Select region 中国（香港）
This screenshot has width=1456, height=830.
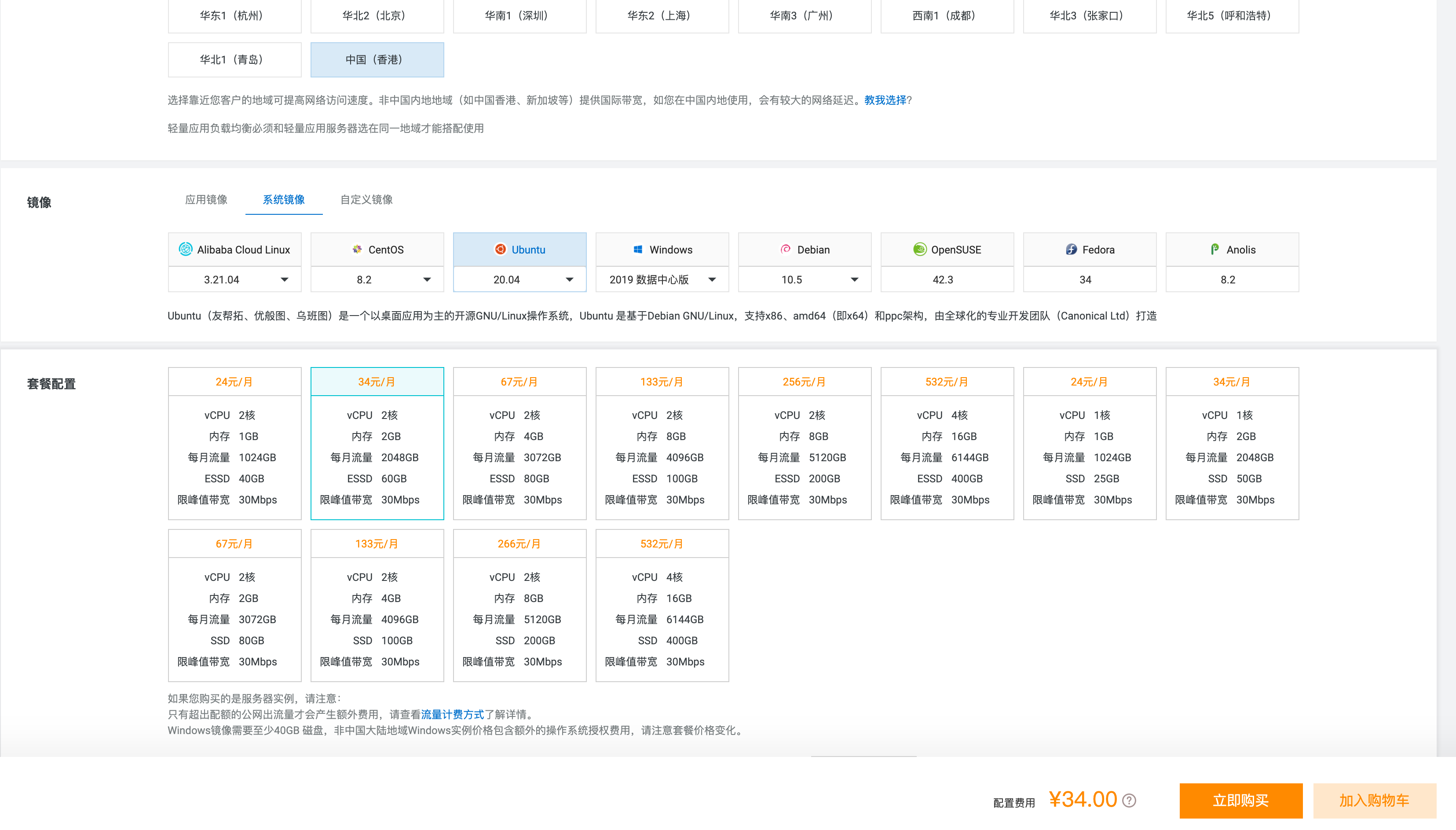(377, 60)
